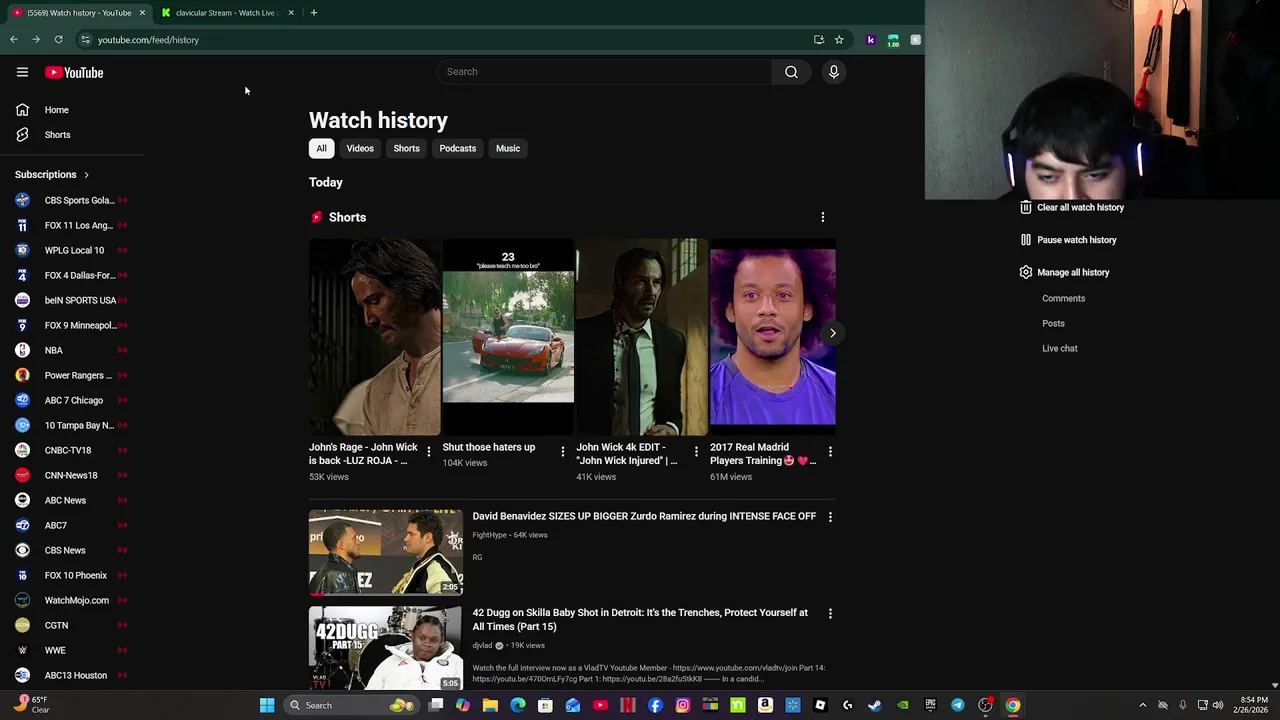This screenshot has height=720, width=1280.
Task: Open options for David Benavidez video
Action: (830, 517)
